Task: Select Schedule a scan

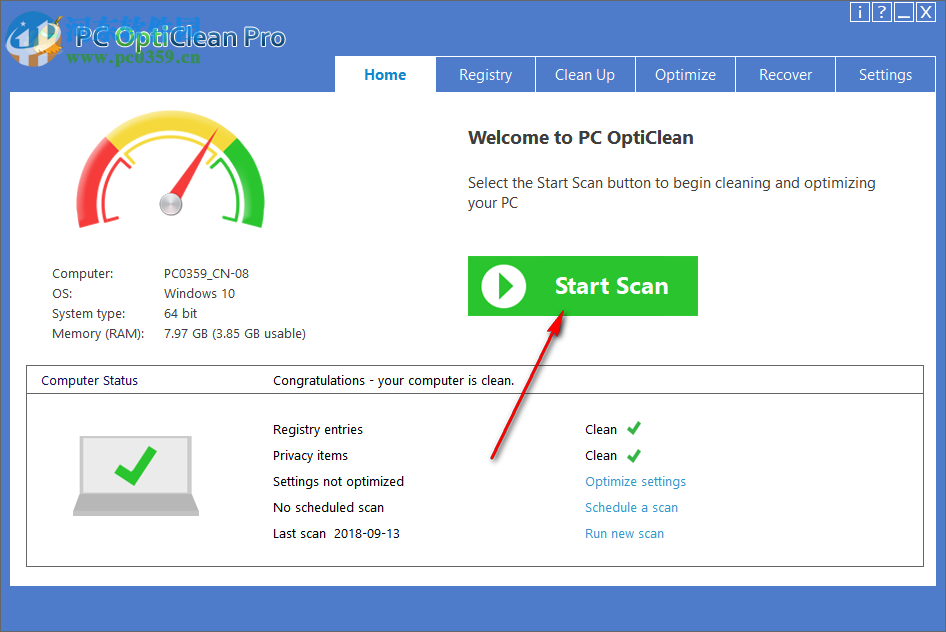Action: pyautogui.click(x=631, y=507)
